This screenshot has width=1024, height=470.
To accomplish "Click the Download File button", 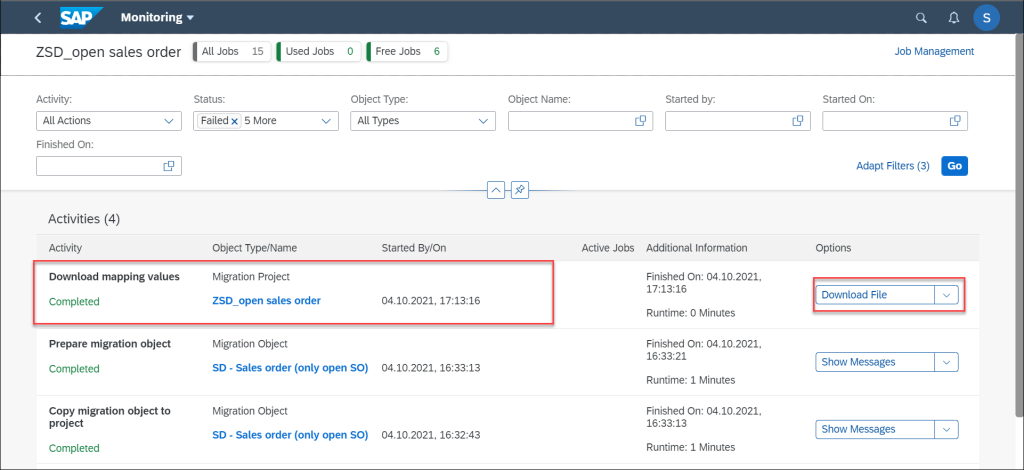I will click(874, 294).
